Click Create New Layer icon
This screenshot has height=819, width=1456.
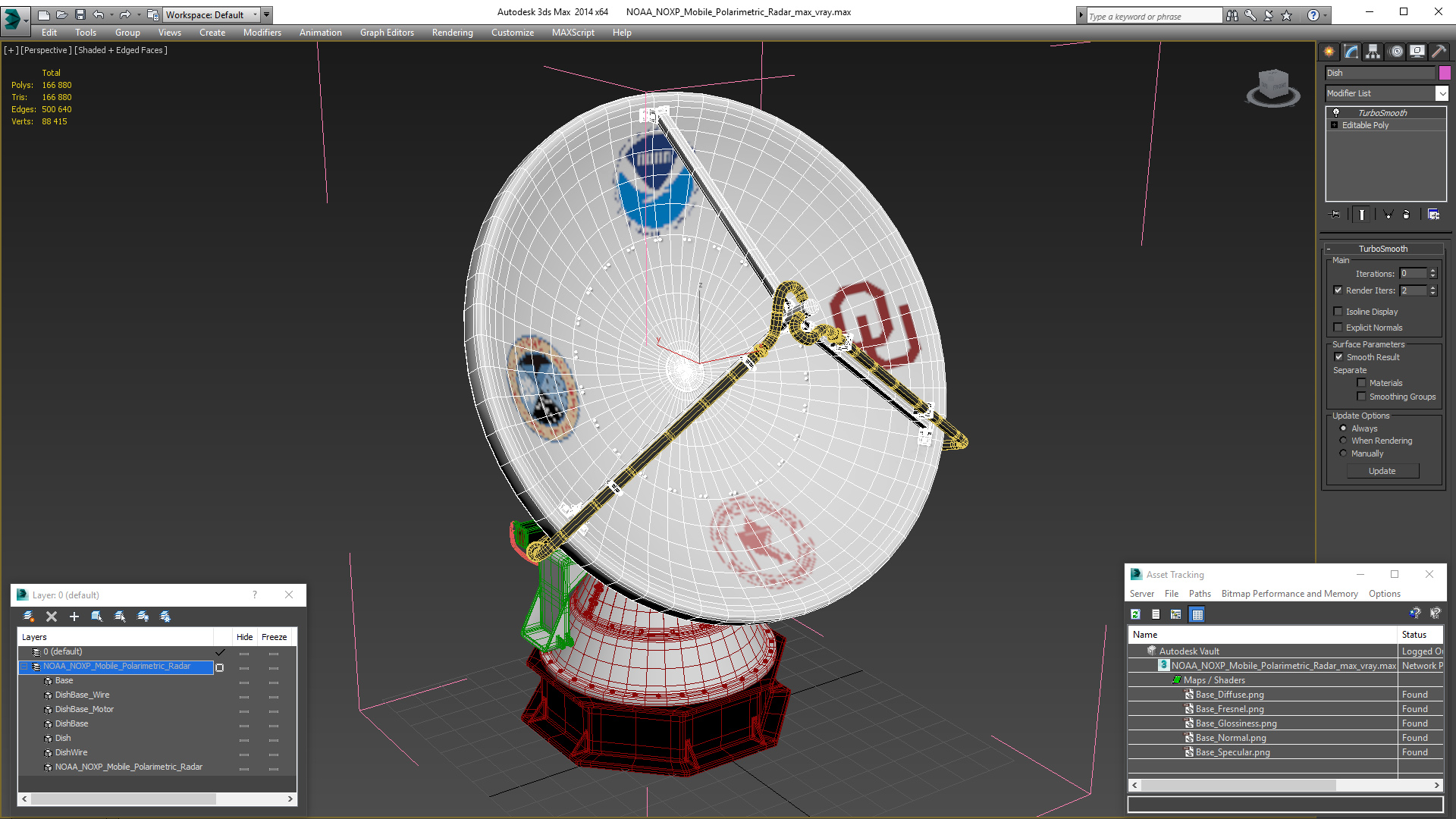[29, 617]
